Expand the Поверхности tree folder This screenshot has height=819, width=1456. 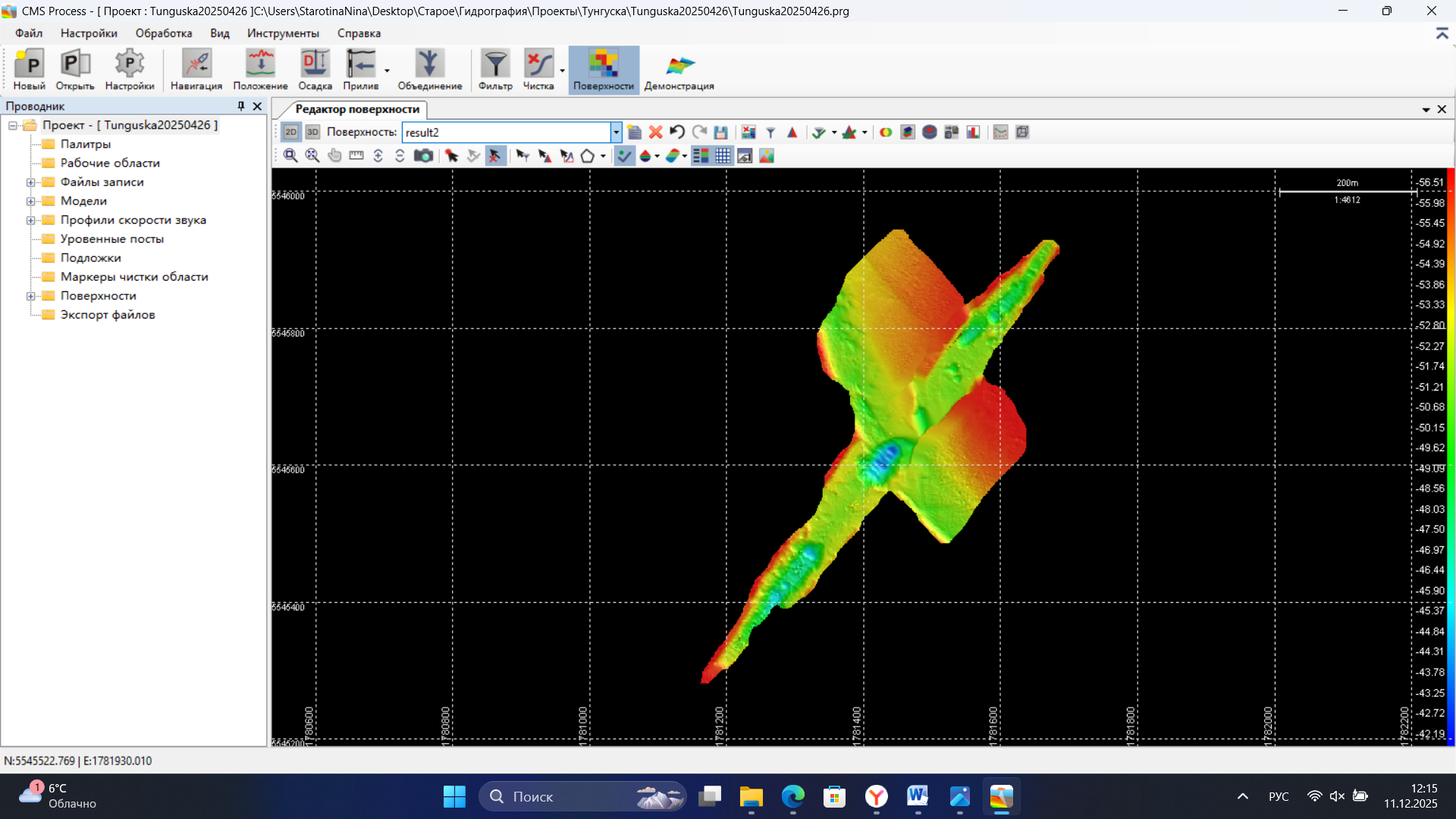pyautogui.click(x=31, y=296)
